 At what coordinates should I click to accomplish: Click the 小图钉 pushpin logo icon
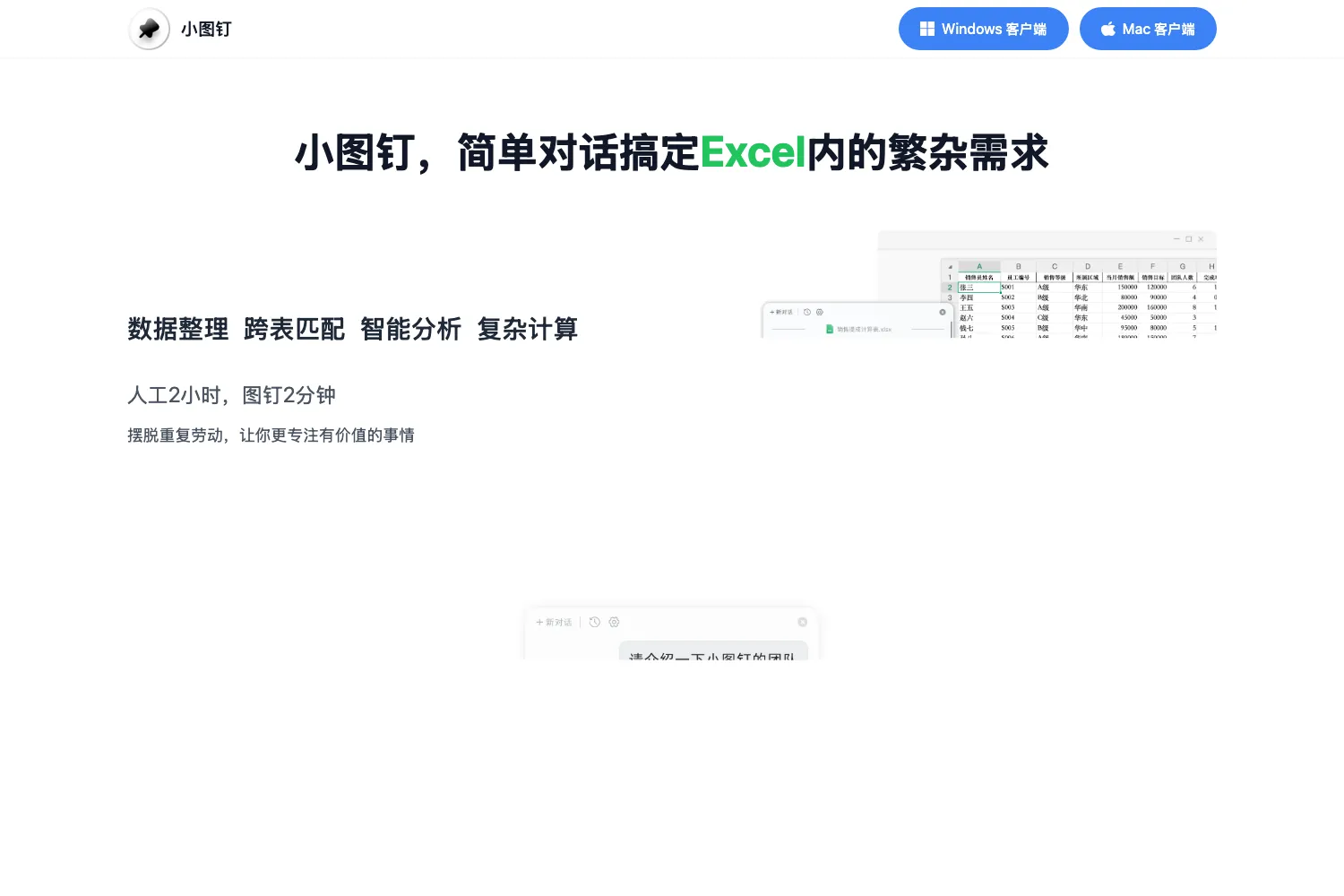coord(149,29)
